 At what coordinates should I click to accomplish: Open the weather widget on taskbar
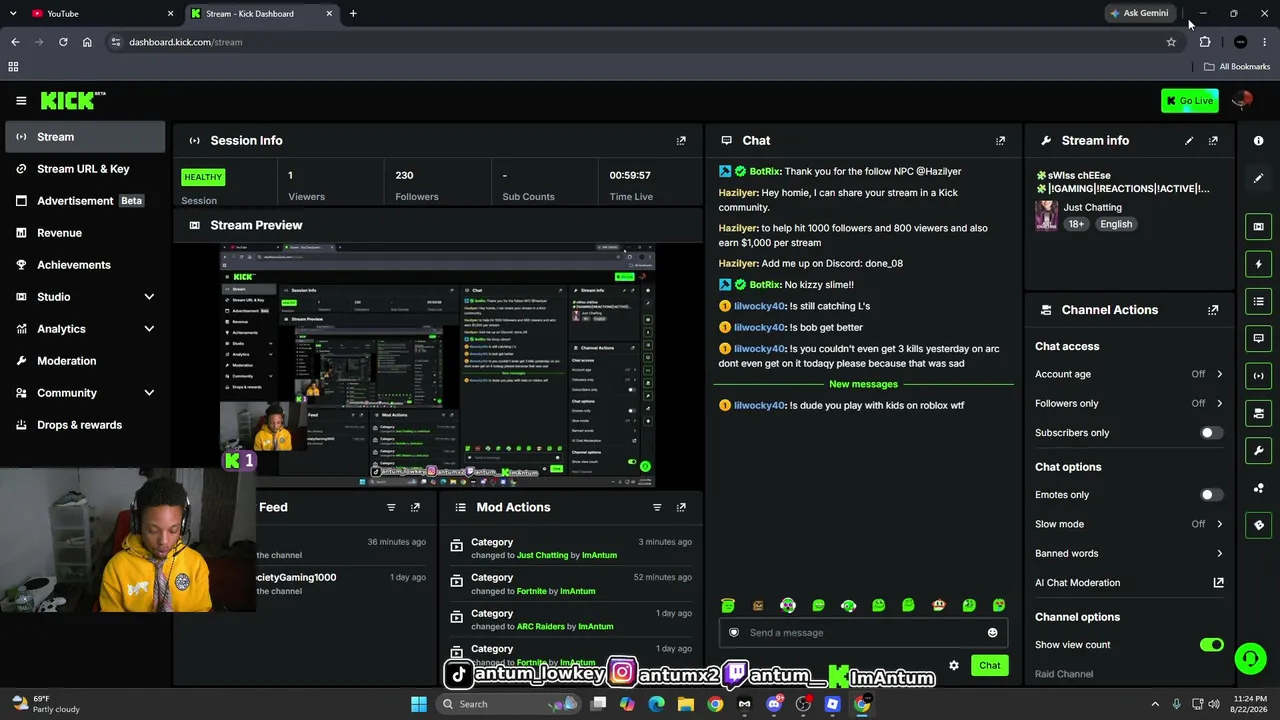[46, 704]
